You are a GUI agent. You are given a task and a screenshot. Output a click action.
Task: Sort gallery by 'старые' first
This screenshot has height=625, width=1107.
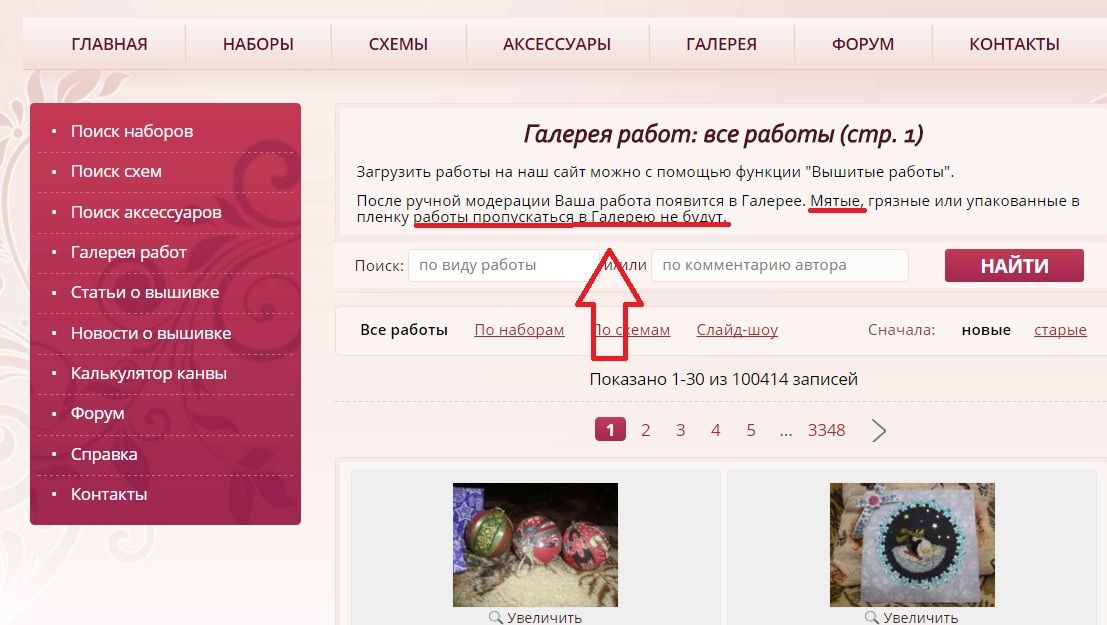click(1060, 330)
